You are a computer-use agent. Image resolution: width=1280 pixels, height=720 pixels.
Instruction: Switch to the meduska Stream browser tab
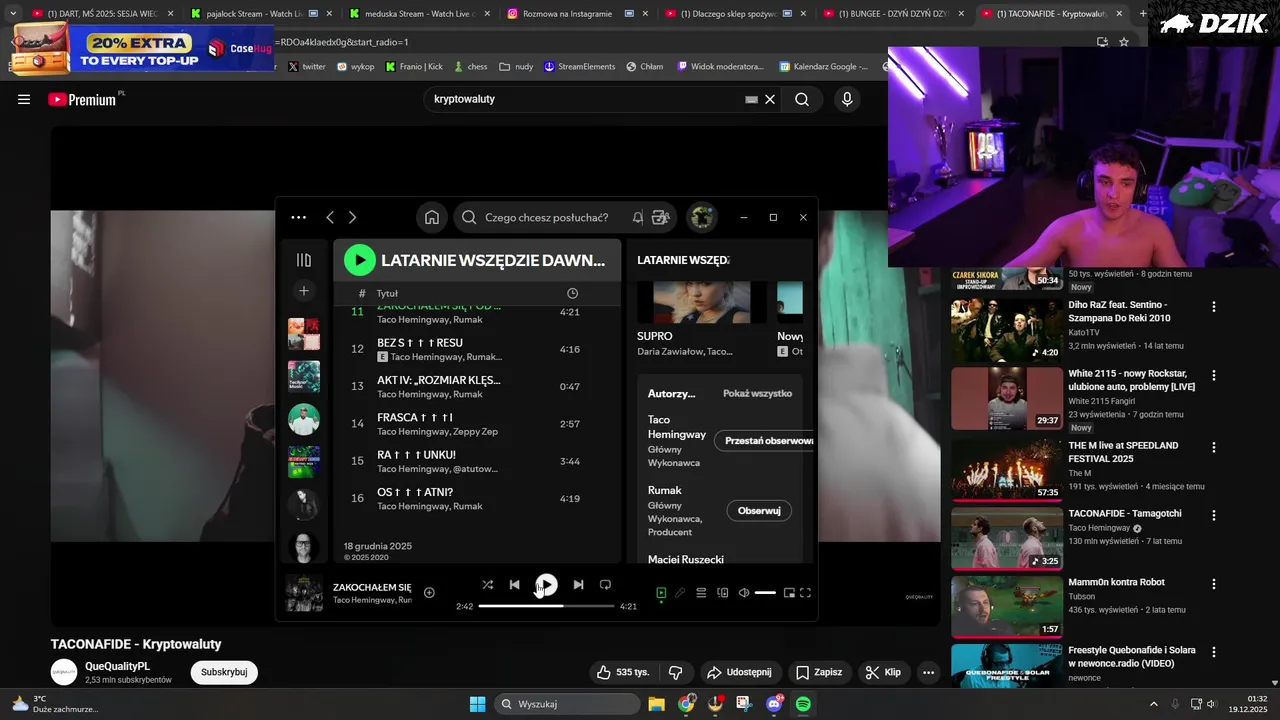(x=419, y=14)
